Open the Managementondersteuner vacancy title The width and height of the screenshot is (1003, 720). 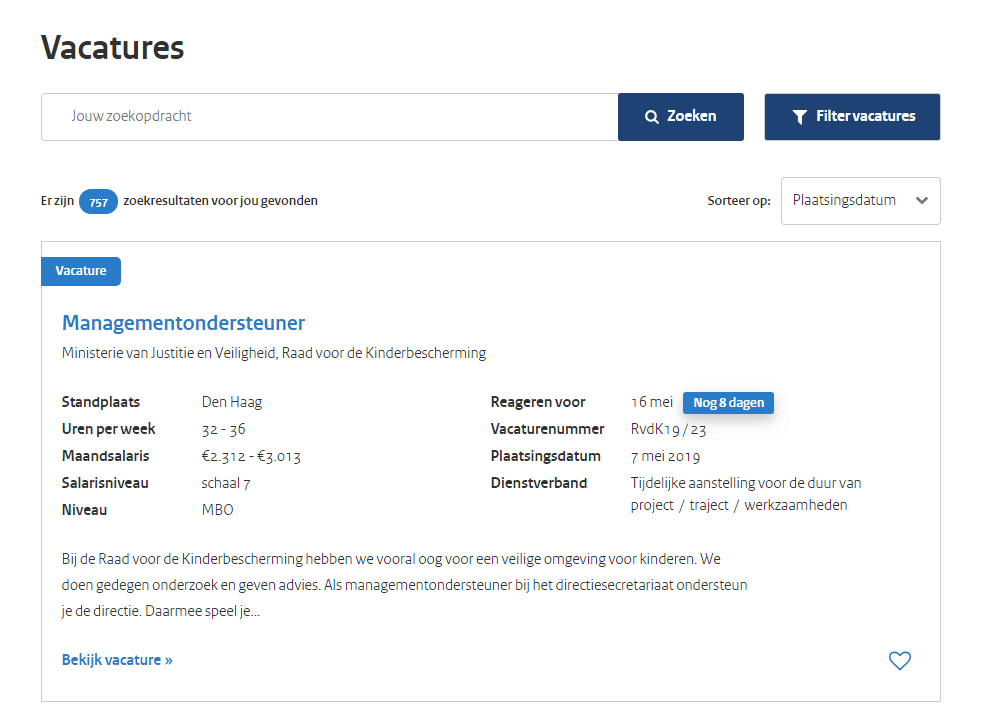pos(183,323)
